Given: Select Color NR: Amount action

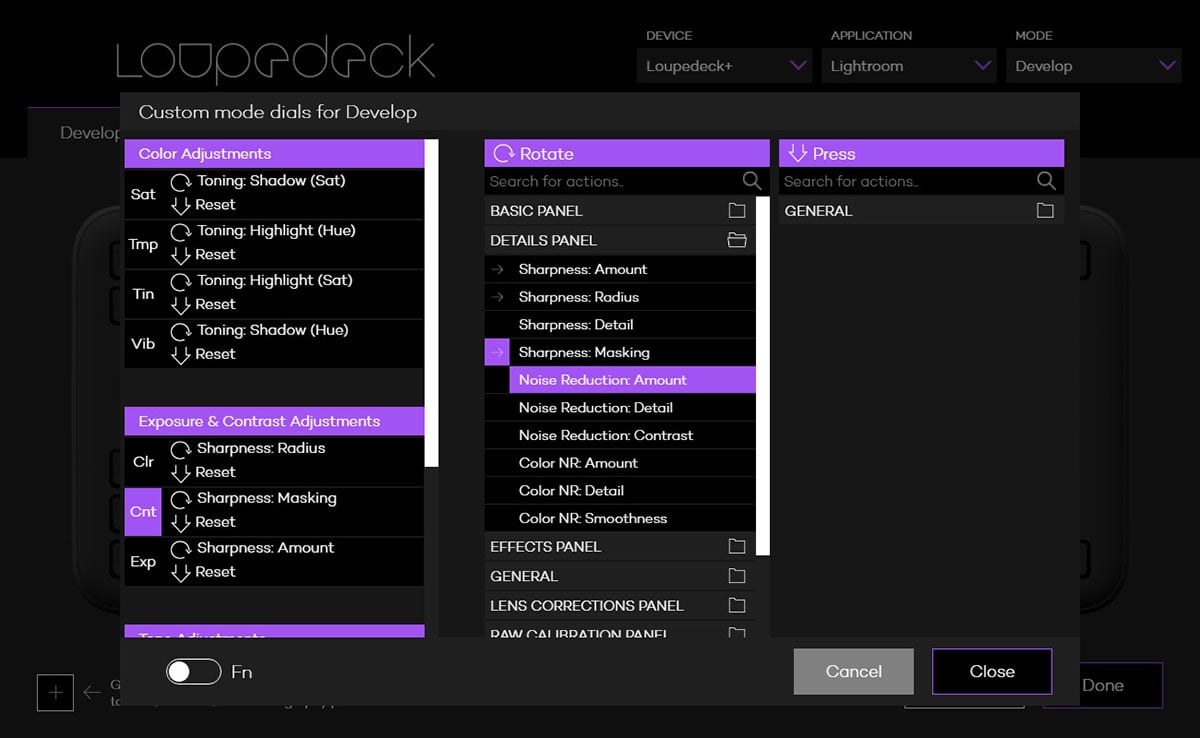Looking at the screenshot, I should [x=620, y=463].
